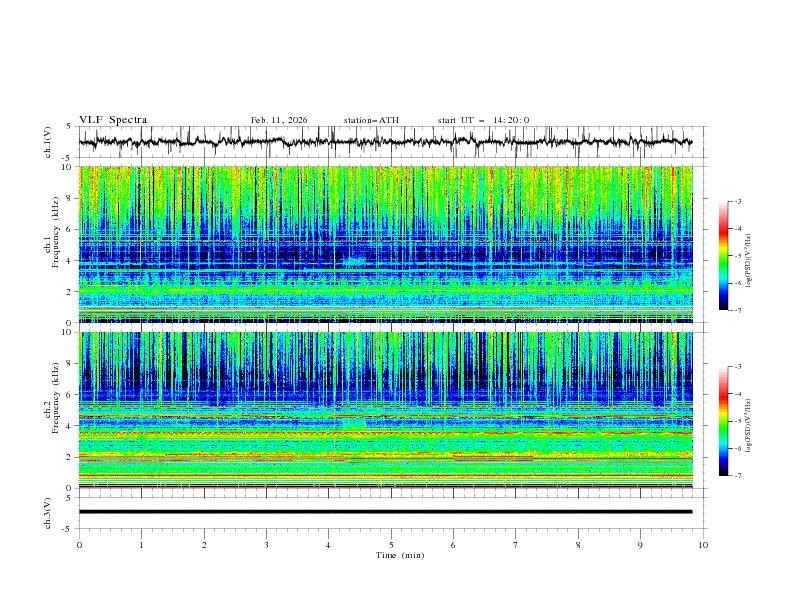The height and width of the screenshot is (612, 792).
Task: Click the ch.1 spectrogram panel
Action: [385, 244]
